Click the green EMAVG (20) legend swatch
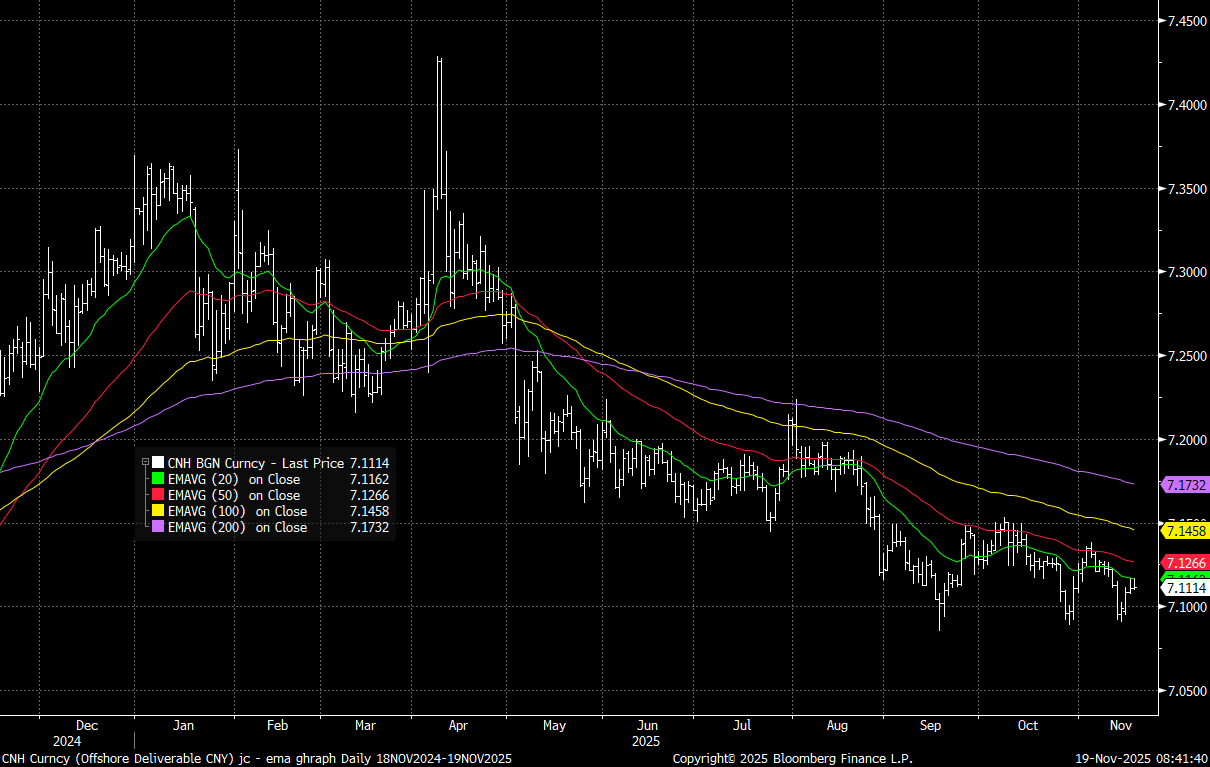 [x=157, y=479]
